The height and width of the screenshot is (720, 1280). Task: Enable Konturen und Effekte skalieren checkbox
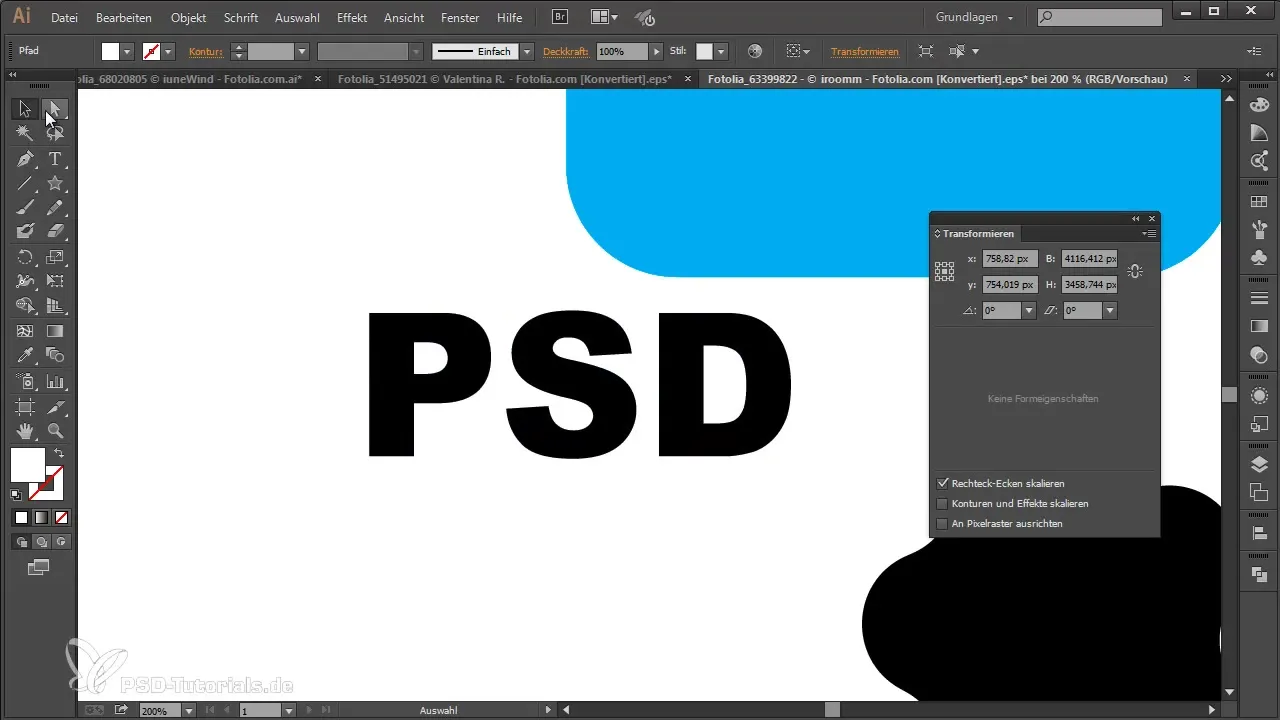[x=942, y=503]
